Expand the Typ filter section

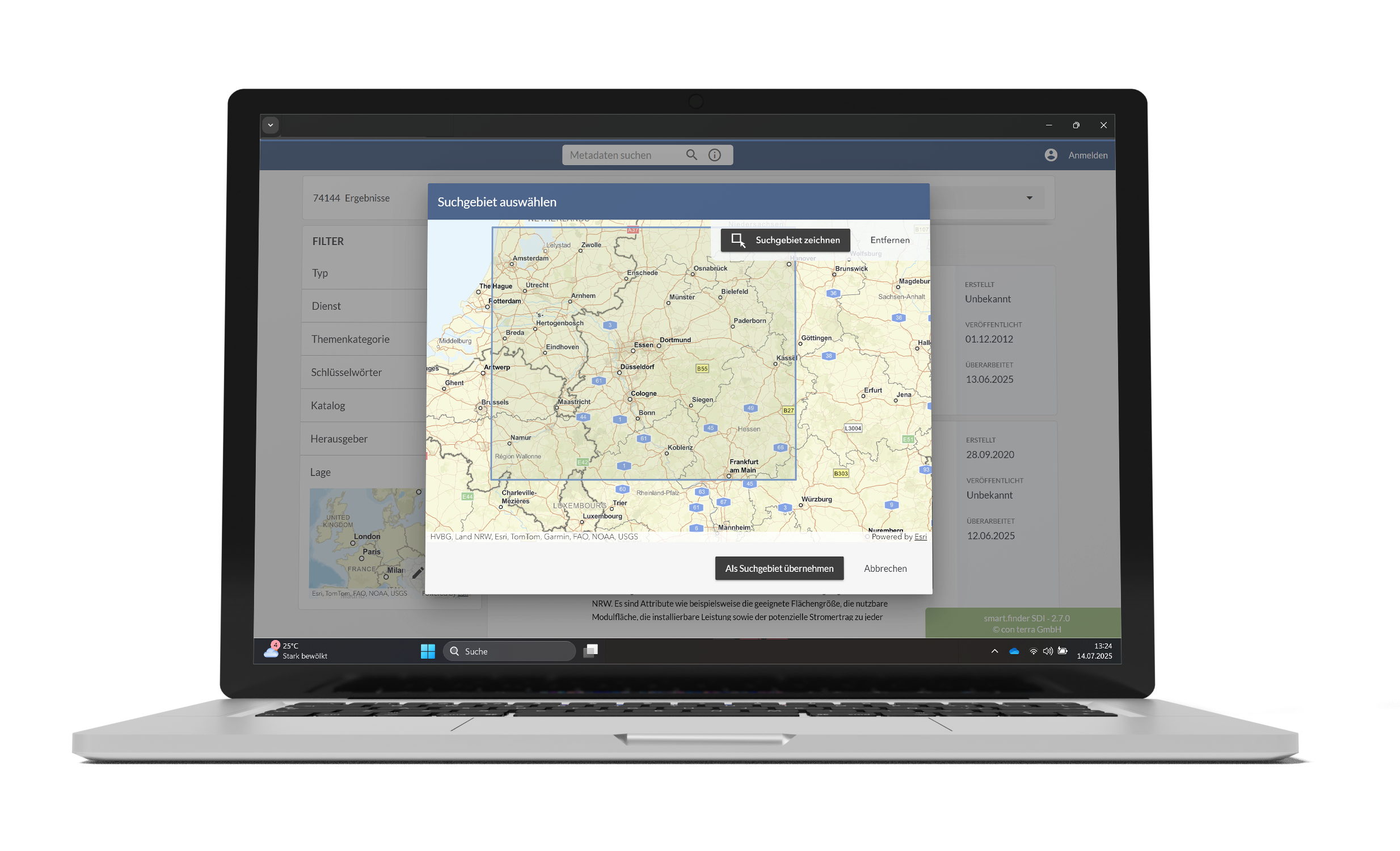pyautogui.click(x=320, y=273)
